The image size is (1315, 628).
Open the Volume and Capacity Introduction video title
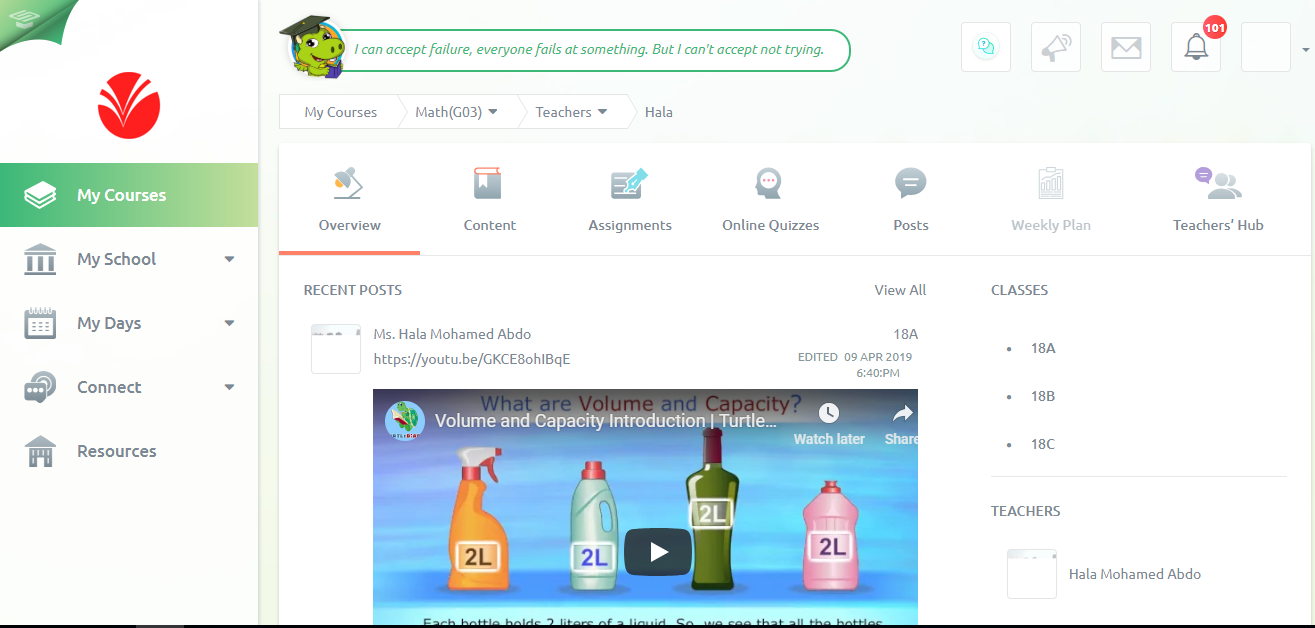(606, 421)
